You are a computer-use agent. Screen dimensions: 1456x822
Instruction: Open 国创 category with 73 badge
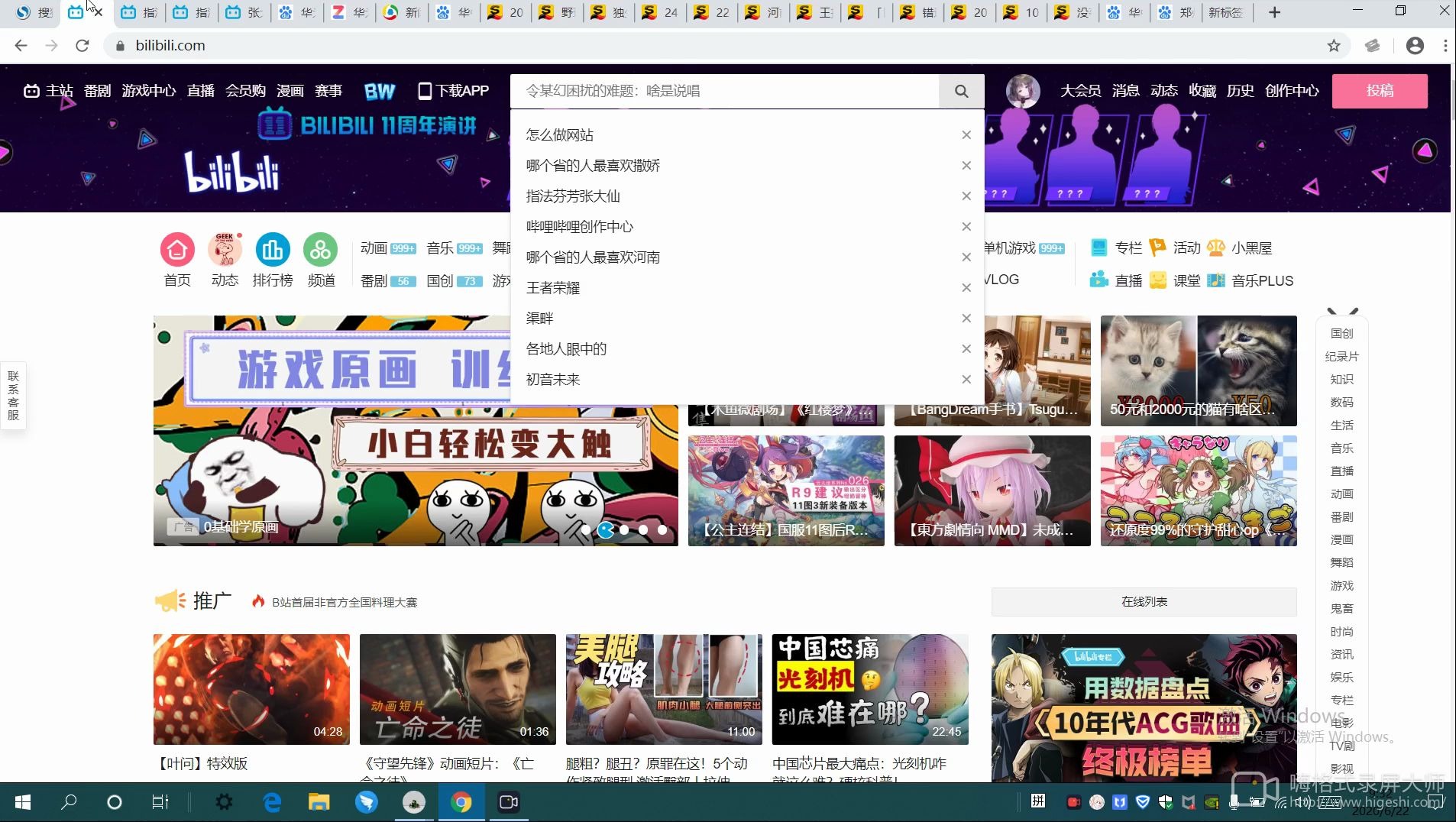[x=455, y=280]
